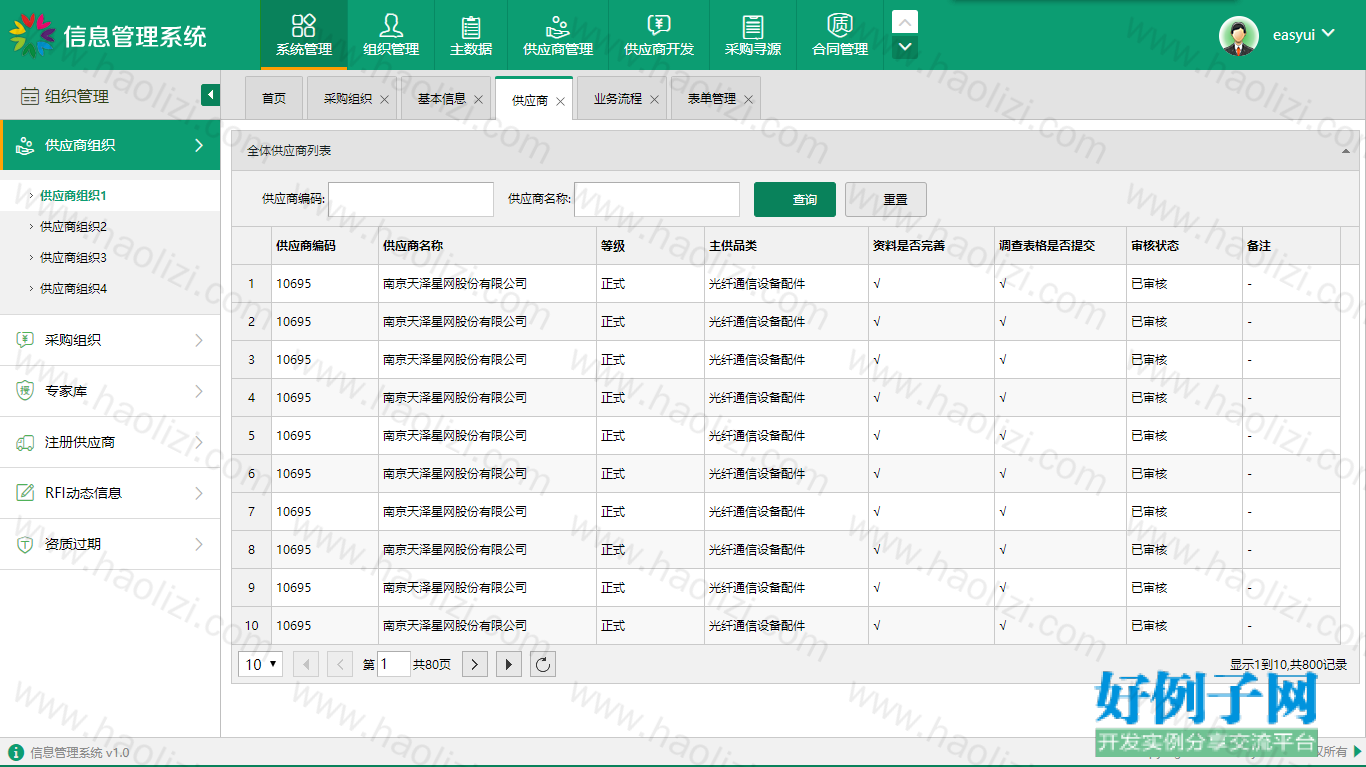Open the 采购寻源 top menu
This screenshot has height=767, width=1366.
(753, 35)
